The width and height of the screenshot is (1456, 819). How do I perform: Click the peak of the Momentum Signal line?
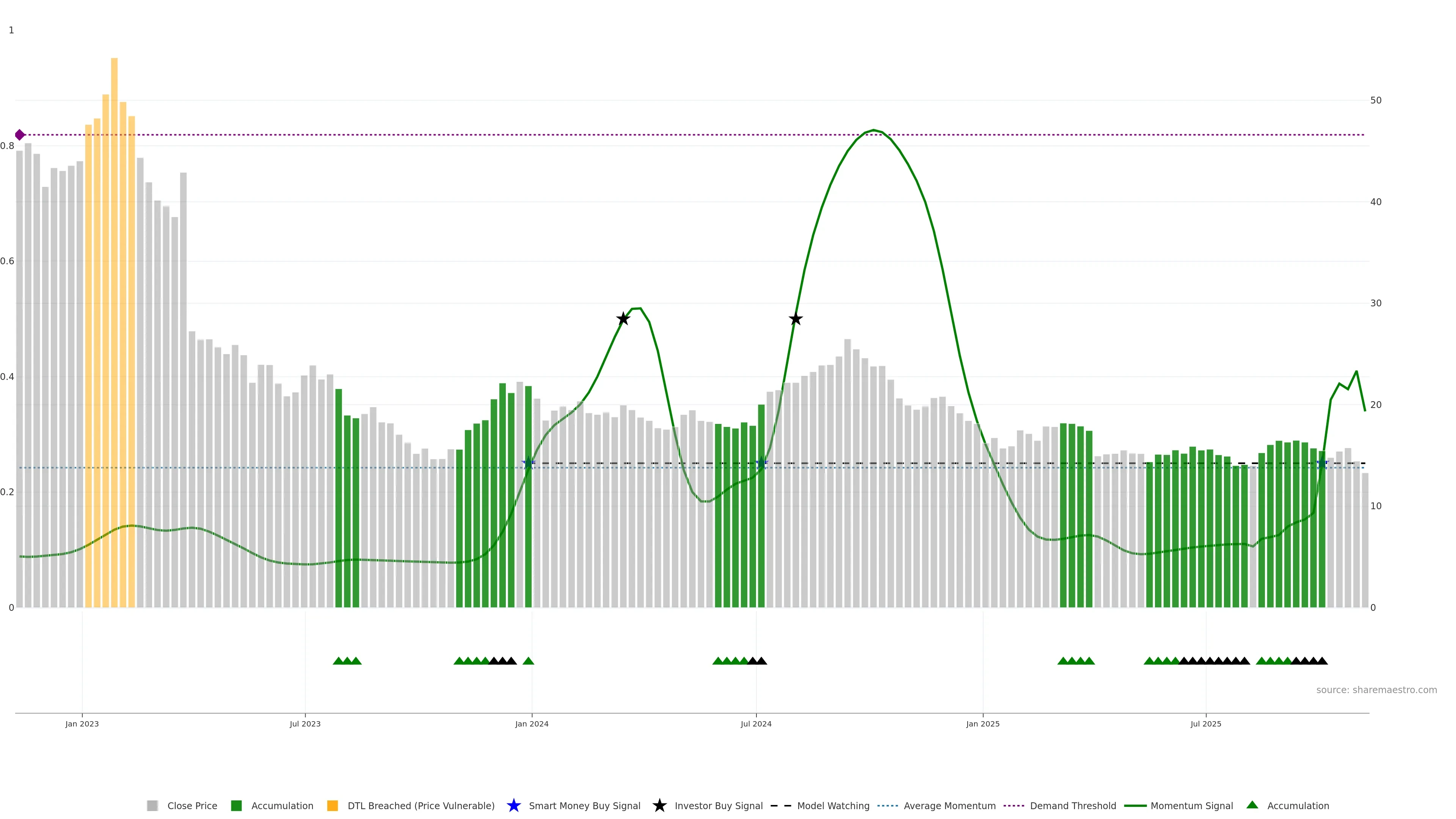click(873, 130)
